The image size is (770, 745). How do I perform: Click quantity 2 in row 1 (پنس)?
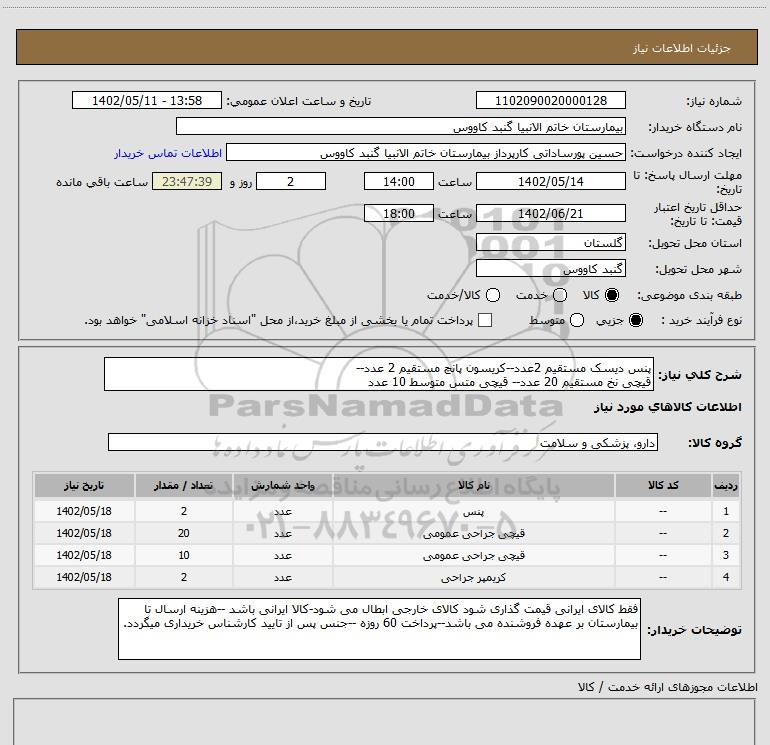[184, 511]
